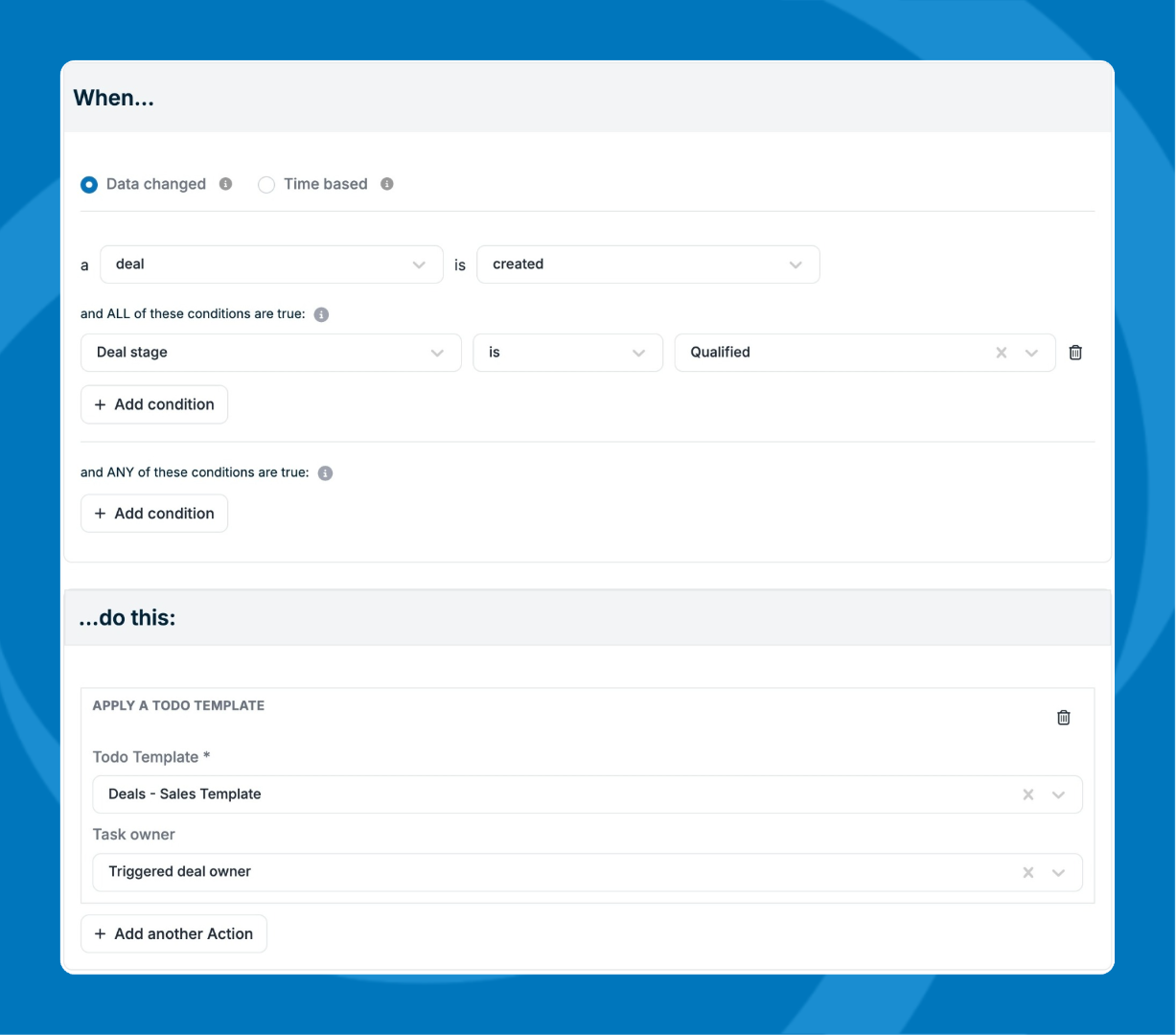
Task: Clear the Qualified value selection
Action: coord(1002,353)
